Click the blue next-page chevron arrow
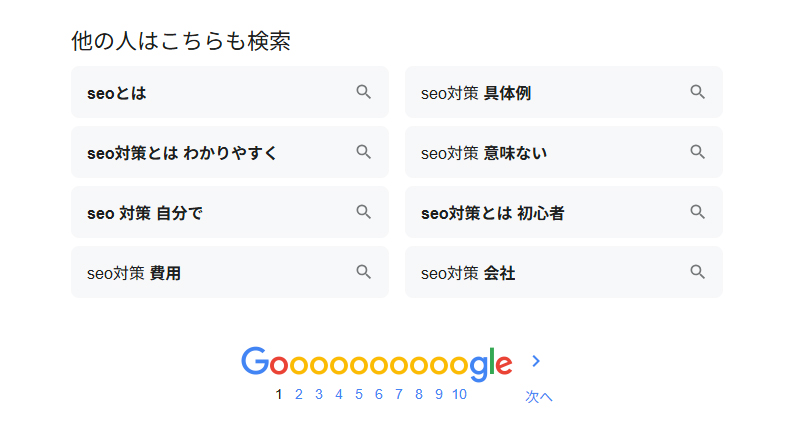Image resolution: width=793 pixels, height=430 pixels. 537,361
